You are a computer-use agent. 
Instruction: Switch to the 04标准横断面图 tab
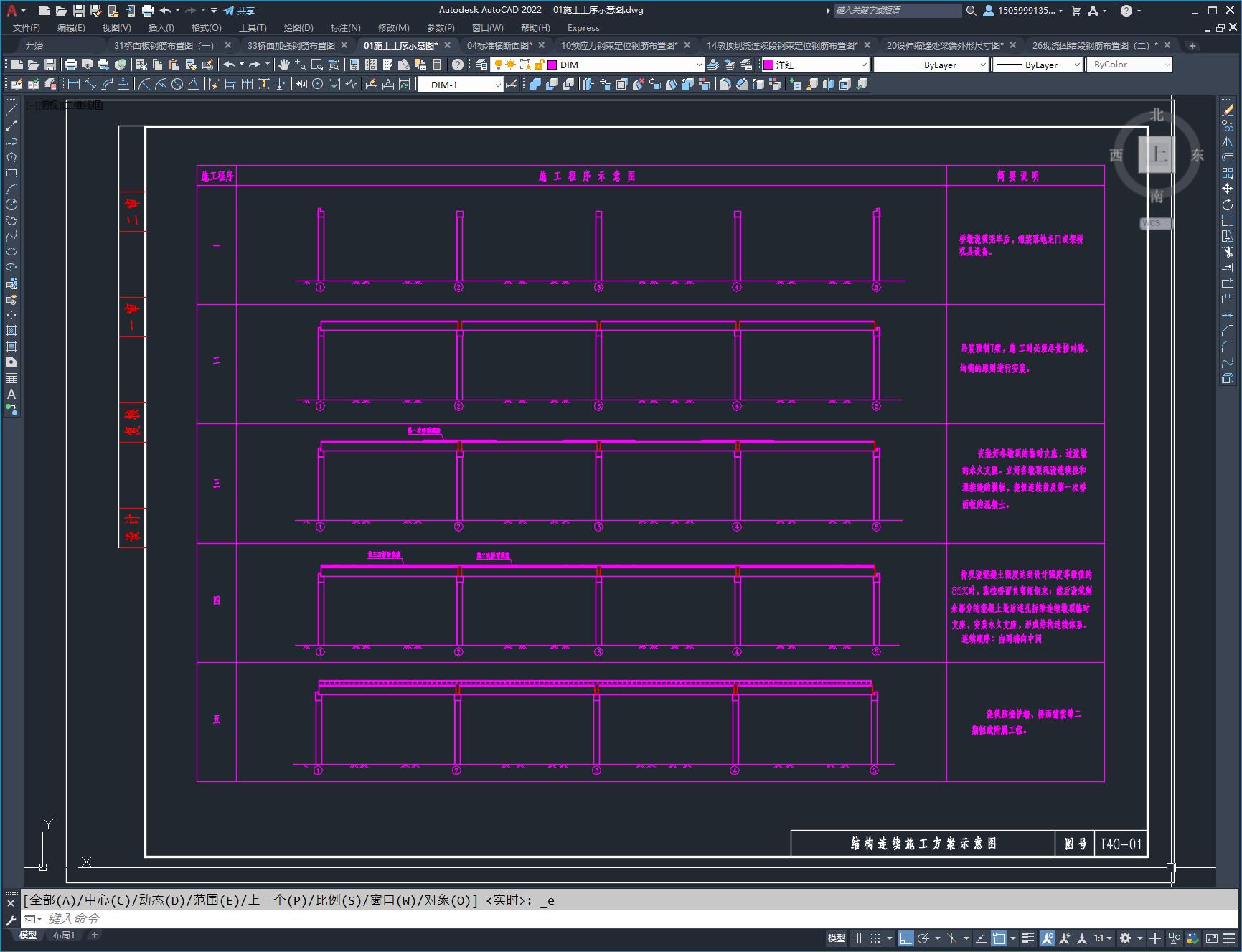point(499,45)
